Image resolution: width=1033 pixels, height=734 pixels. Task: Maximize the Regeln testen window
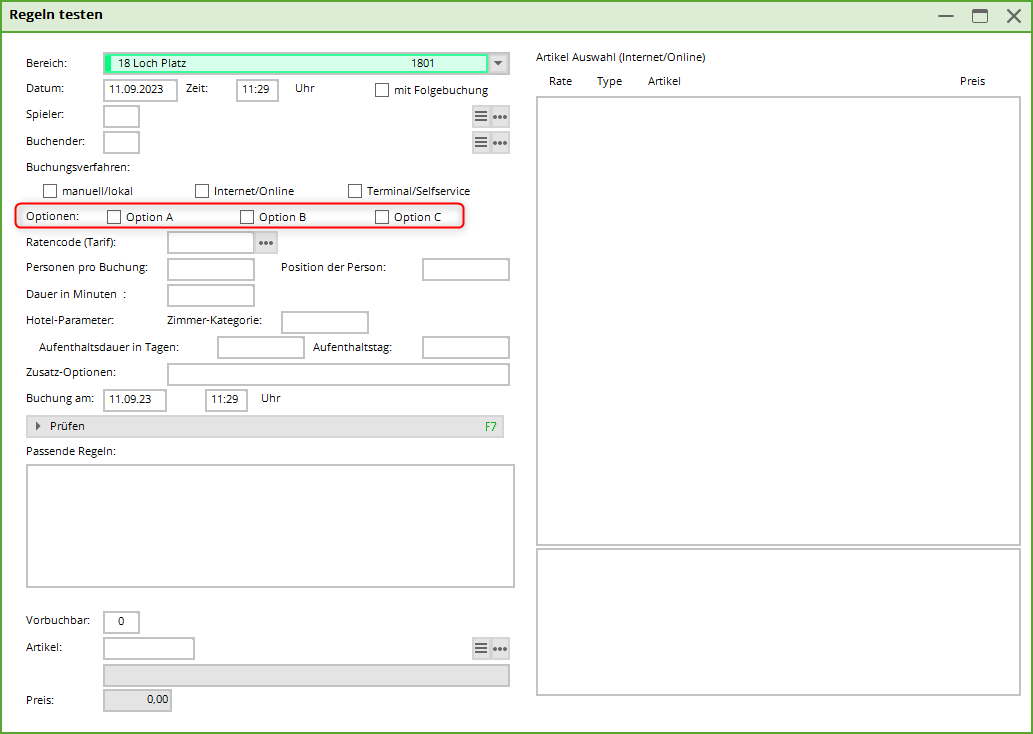[980, 16]
